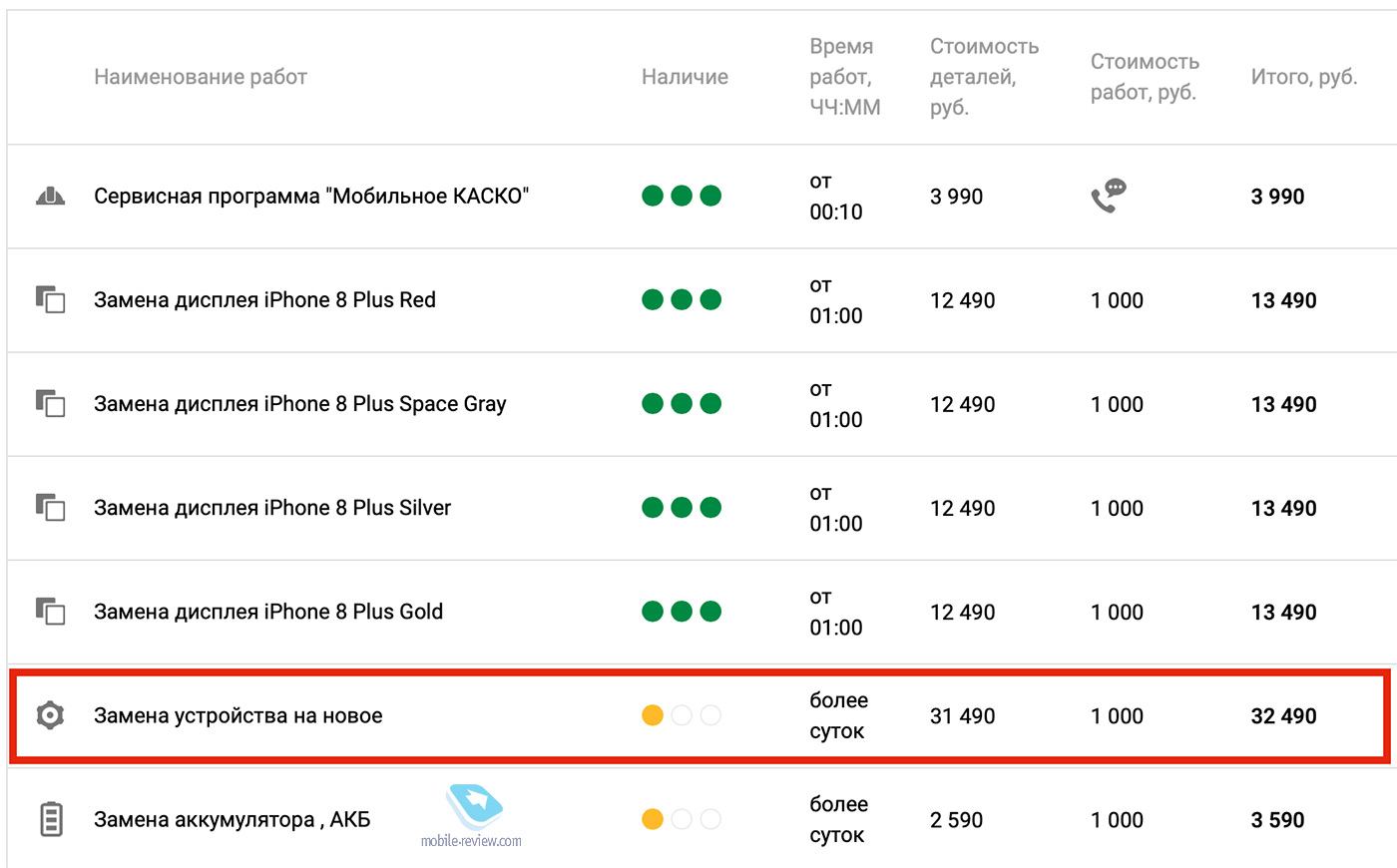Click the display icon beside iPhone 8 Plus Gold
1397x868 pixels.
(50, 612)
